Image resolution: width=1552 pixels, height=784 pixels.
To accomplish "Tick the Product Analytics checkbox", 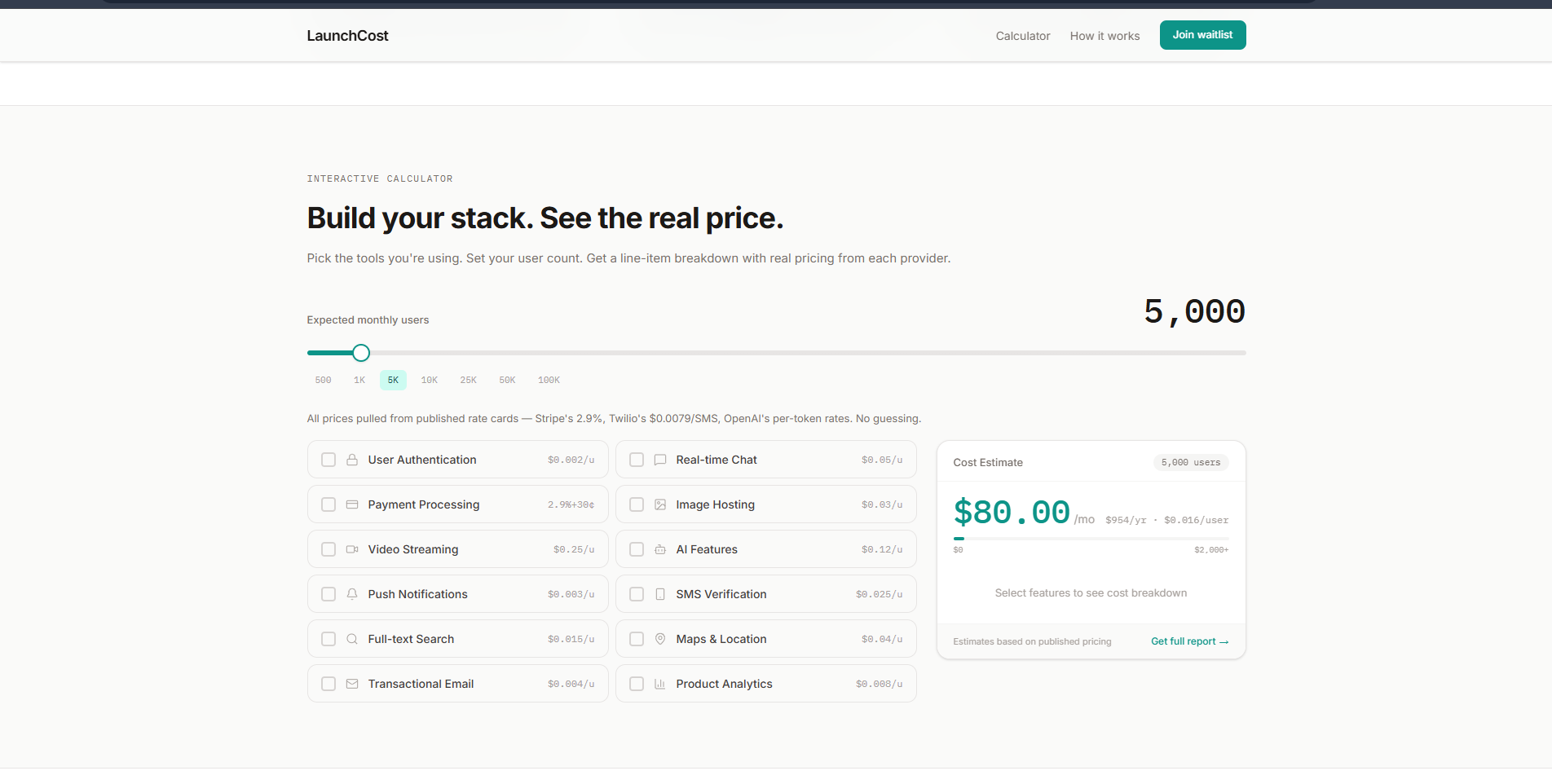I will [x=637, y=684].
